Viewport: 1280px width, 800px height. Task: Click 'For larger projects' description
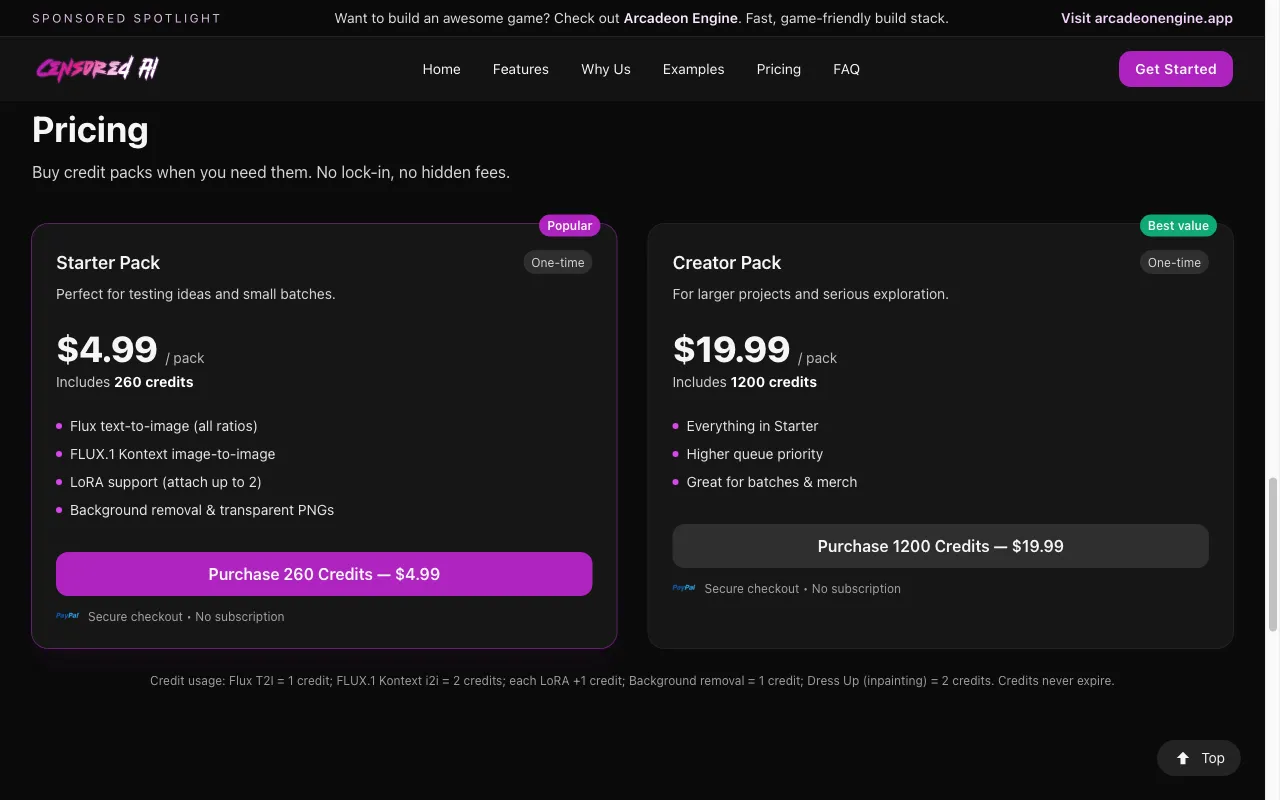point(811,294)
